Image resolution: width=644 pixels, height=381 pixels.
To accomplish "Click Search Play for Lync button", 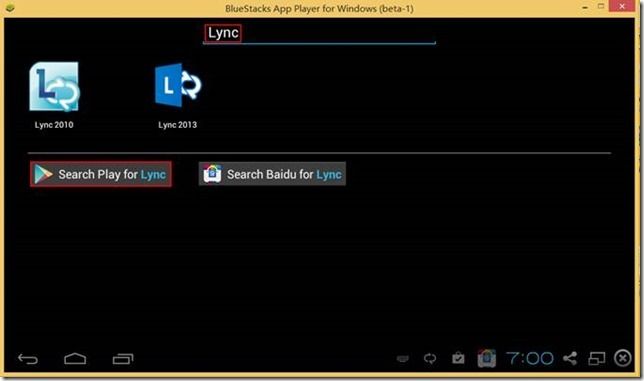I will pyautogui.click(x=101, y=174).
